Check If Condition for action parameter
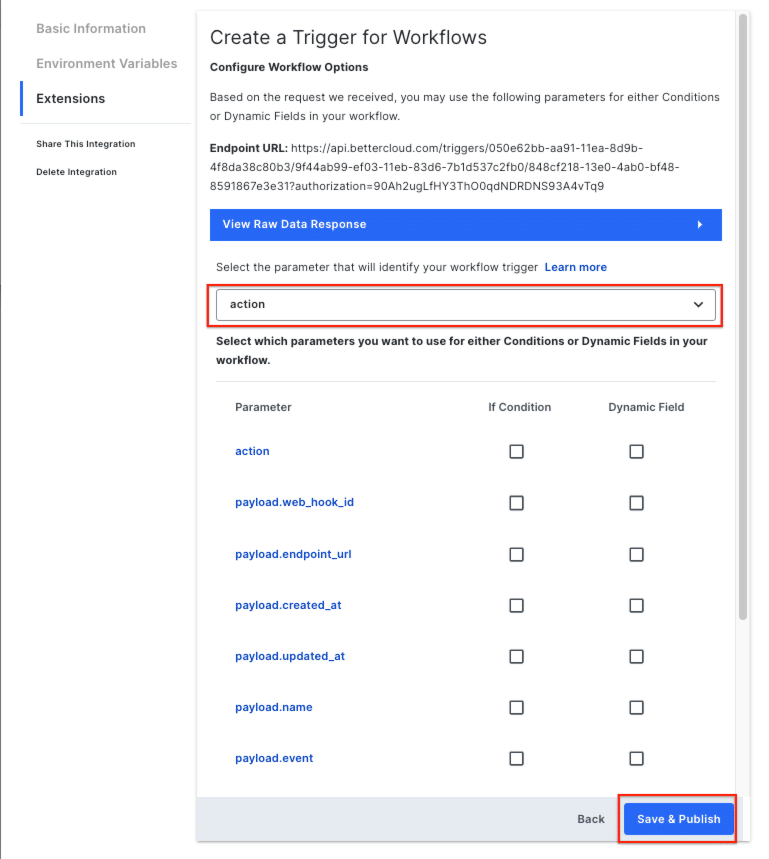 pyautogui.click(x=517, y=451)
